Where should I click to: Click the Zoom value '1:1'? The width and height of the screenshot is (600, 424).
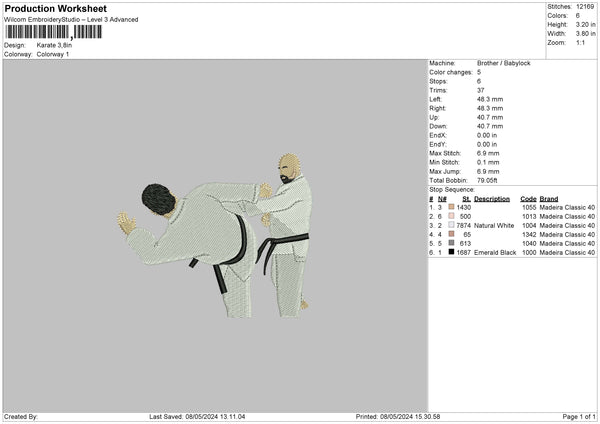(580, 42)
